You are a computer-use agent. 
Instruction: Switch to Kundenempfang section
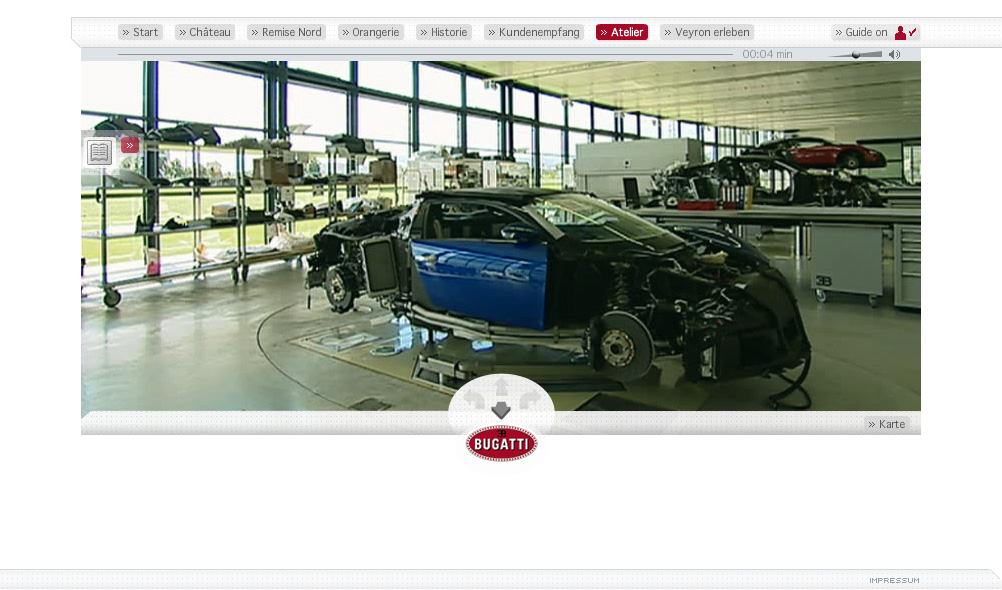pos(533,32)
